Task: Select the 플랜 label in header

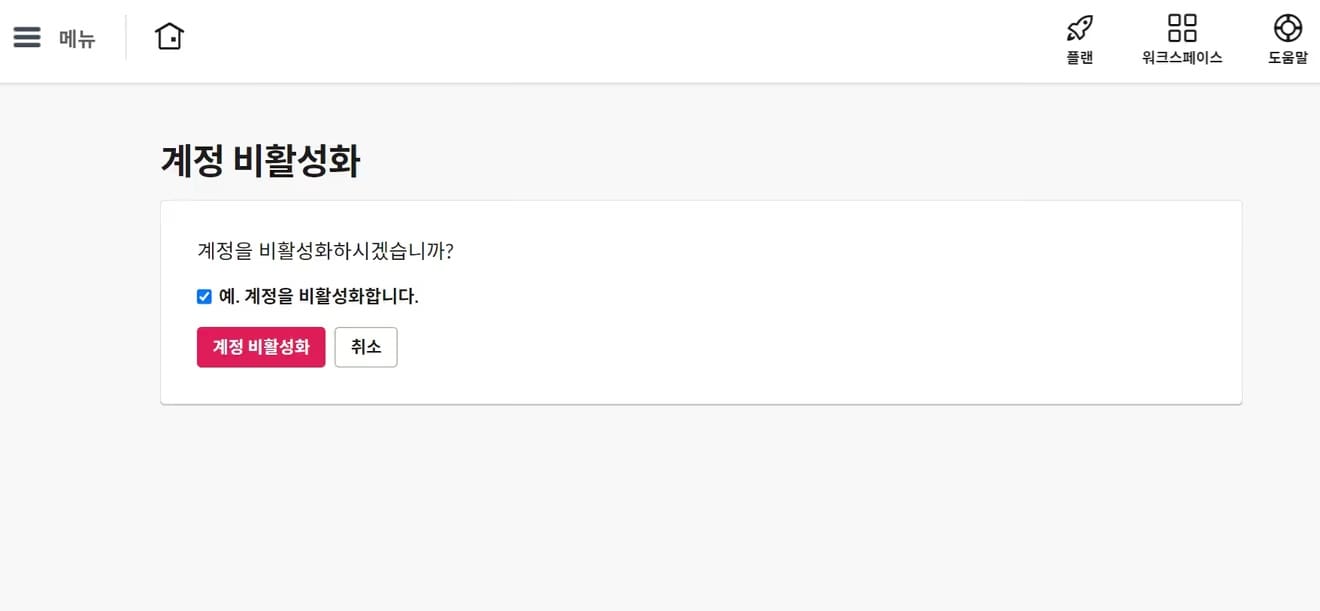Action: [1080, 58]
